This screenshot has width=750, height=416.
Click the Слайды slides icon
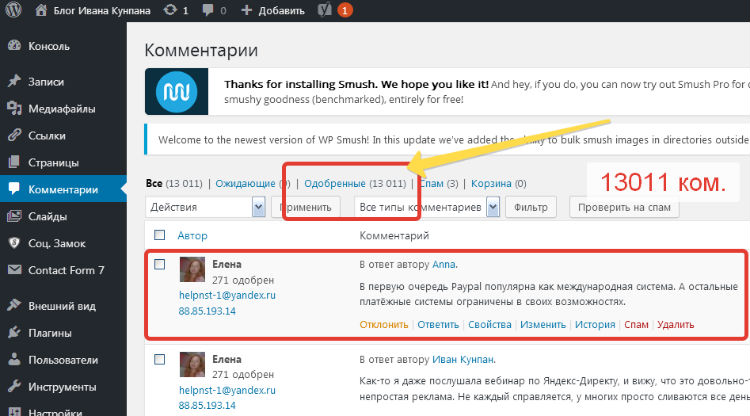(x=14, y=216)
